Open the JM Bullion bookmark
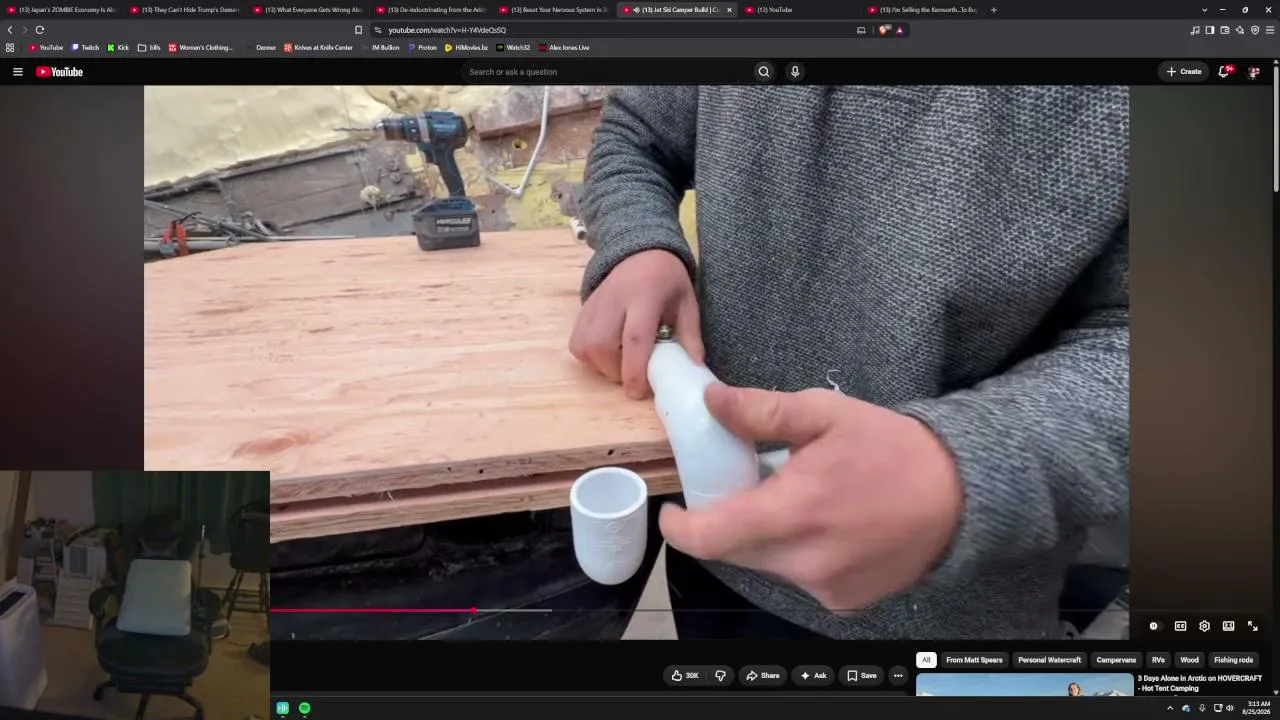This screenshot has height=720, width=1280. [380, 47]
